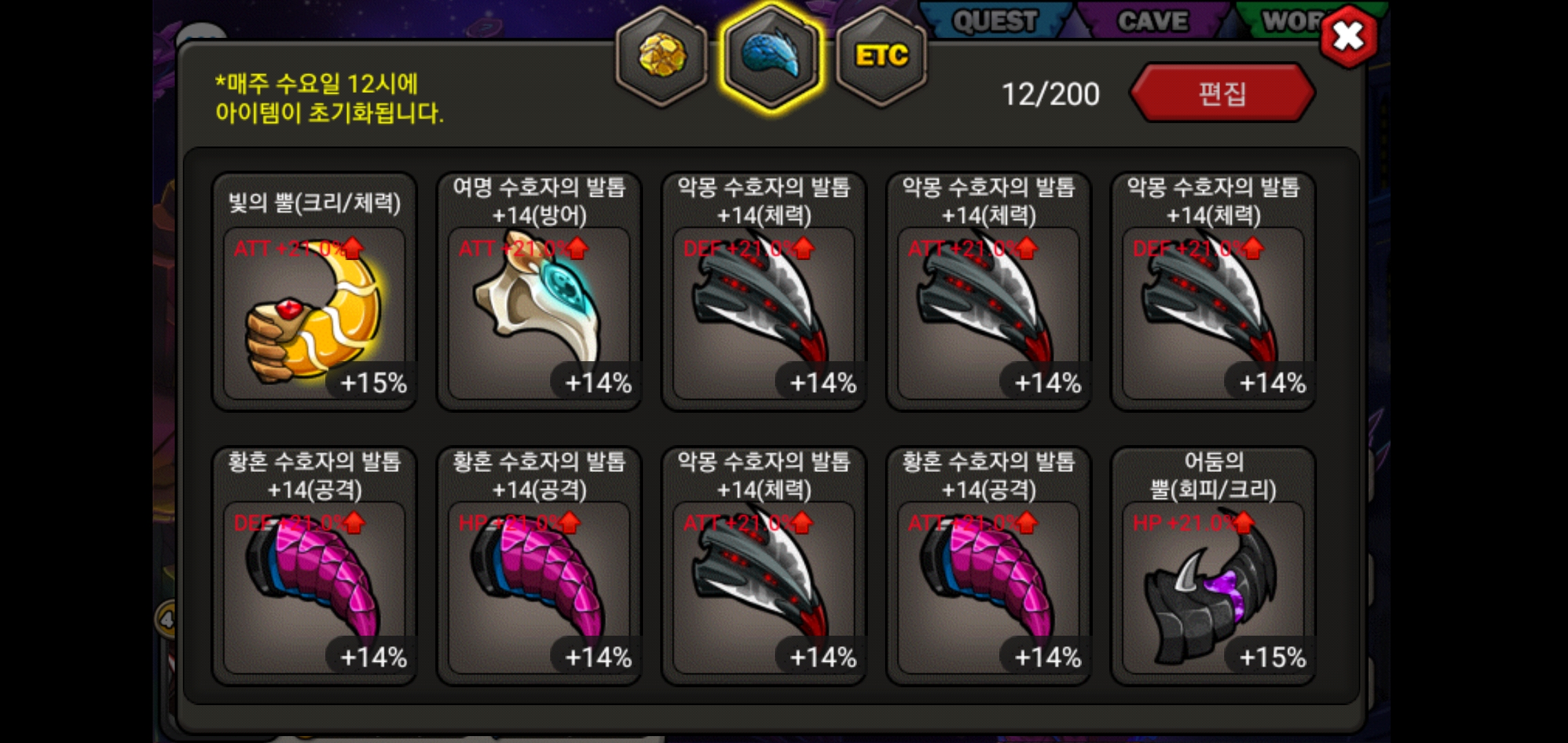Select the gold nugget category tab
The height and width of the screenshot is (743, 1568).
tap(662, 56)
